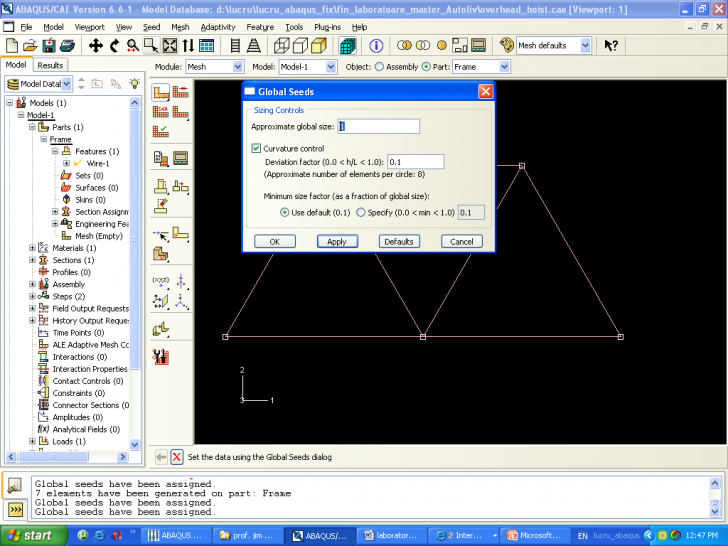
Task: Choose the Assembly object radio button
Action: point(379,67)
